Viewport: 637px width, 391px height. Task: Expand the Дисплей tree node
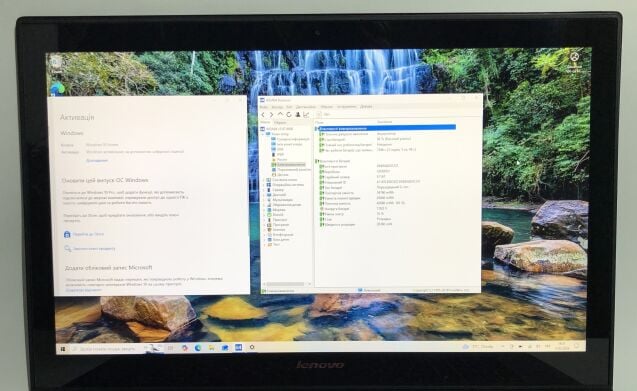[x=263, y=195]
